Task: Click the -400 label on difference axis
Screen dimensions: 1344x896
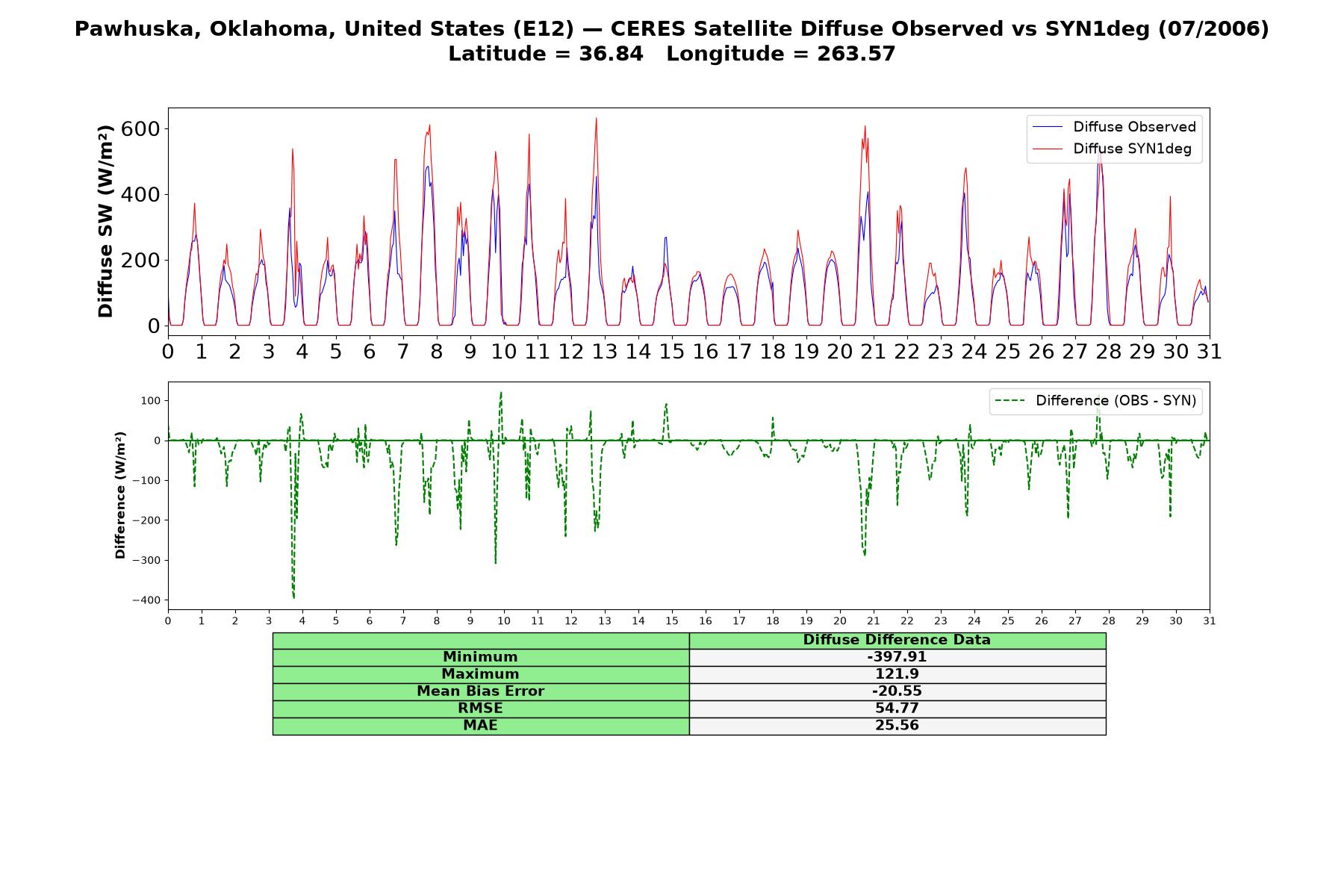Action: pos(146,600)
